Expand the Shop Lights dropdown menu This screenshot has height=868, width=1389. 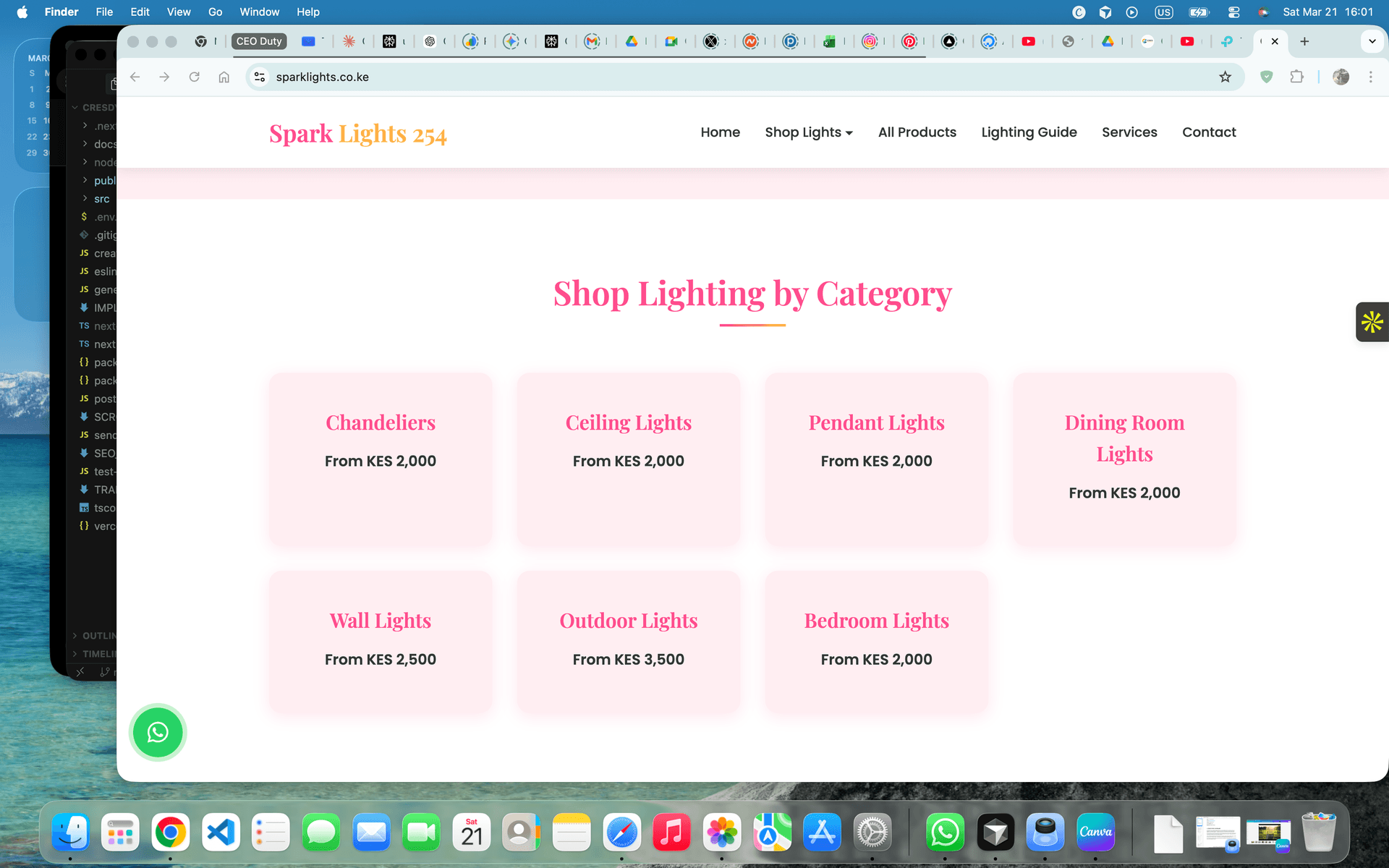[809, 132]
